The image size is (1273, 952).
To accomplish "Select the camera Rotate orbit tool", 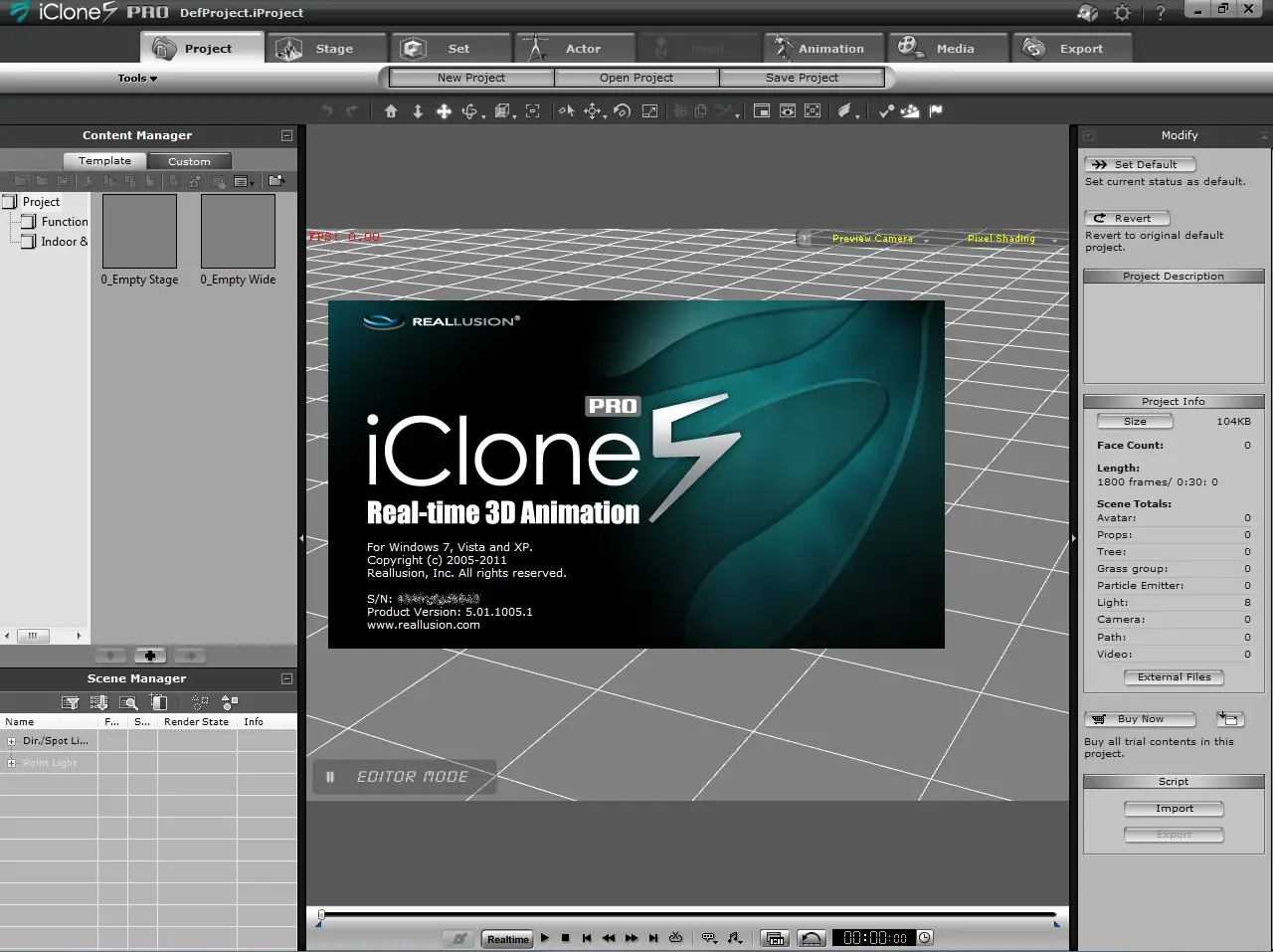I will click(x=470, y=111).
